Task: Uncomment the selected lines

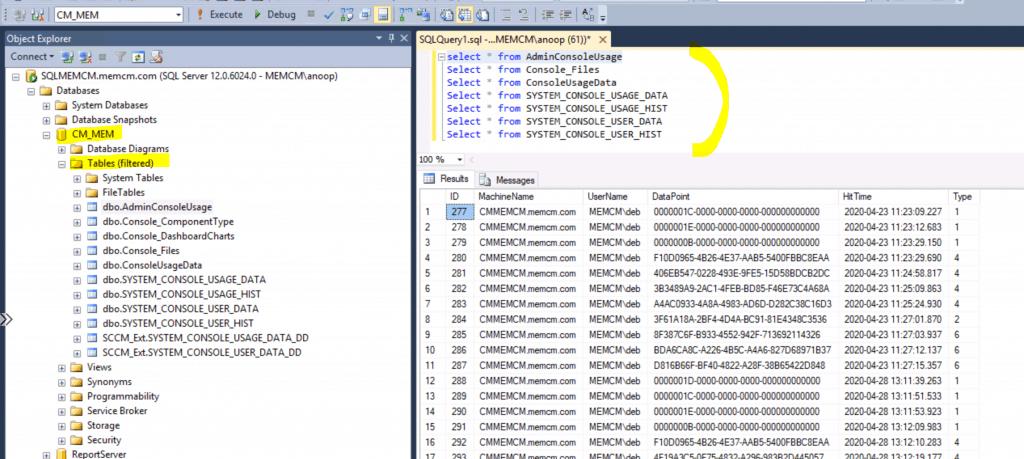Action: tap(524, 14)
